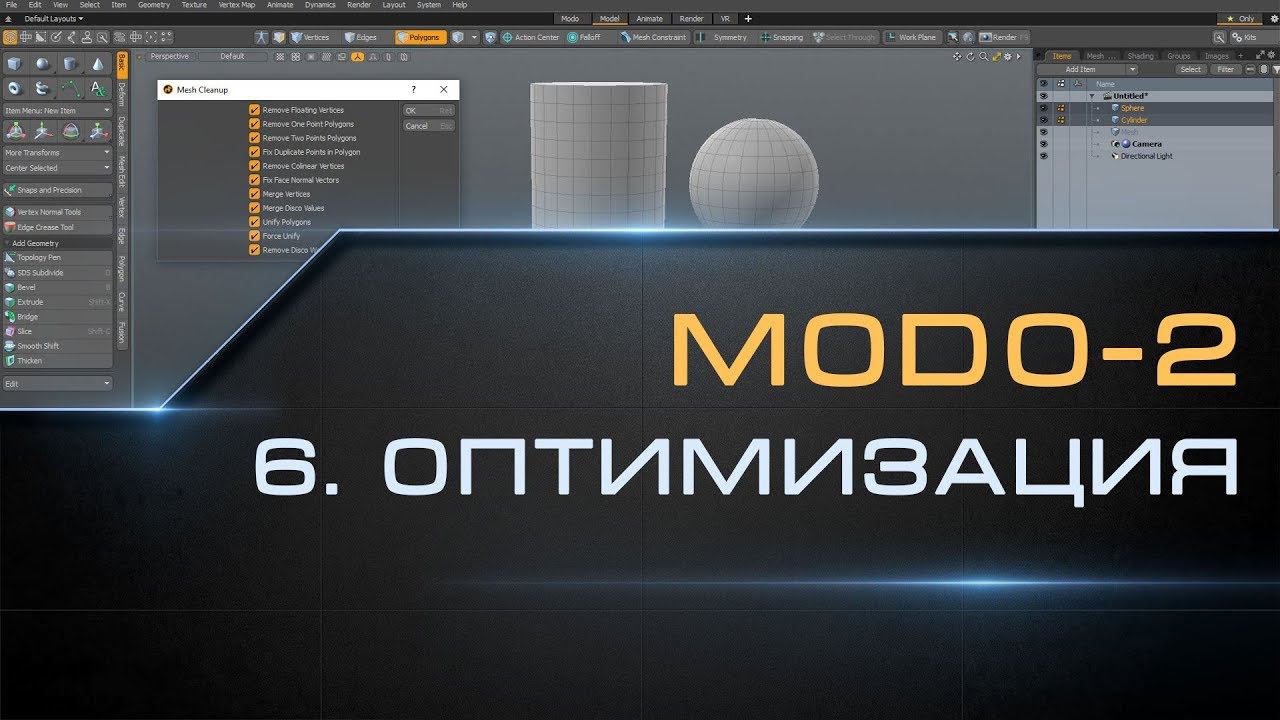This screenshot has width=1280, height=720.
Task: Click the SDS Subdivide tool
Action: pos(58,273)
